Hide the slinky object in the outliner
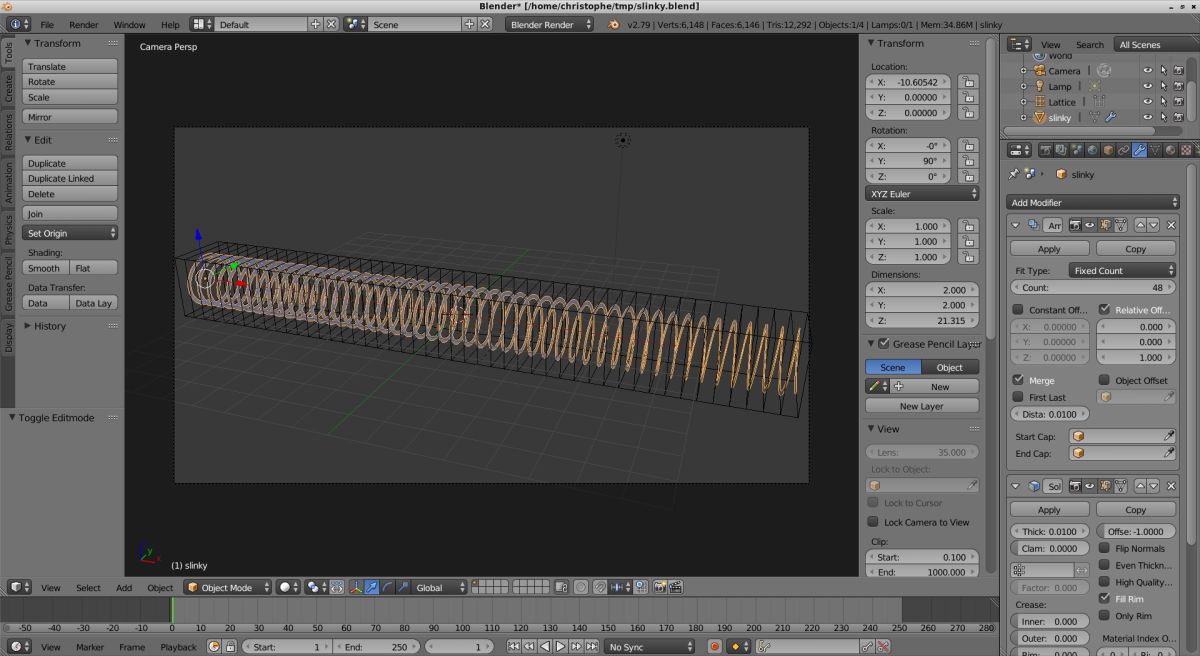The image size is (1200, 656). pos(1147,117)
